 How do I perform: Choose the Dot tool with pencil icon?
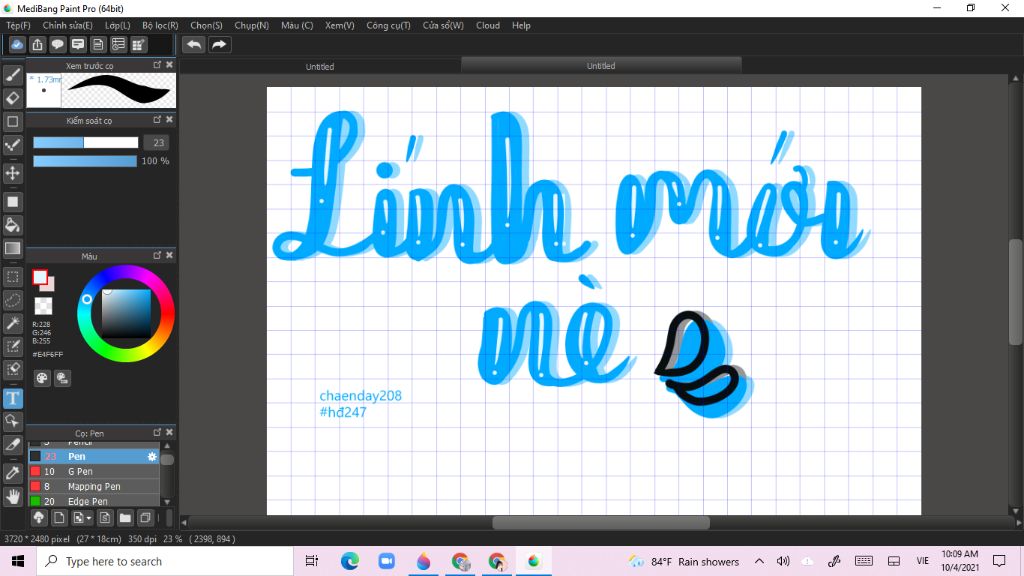12,145
